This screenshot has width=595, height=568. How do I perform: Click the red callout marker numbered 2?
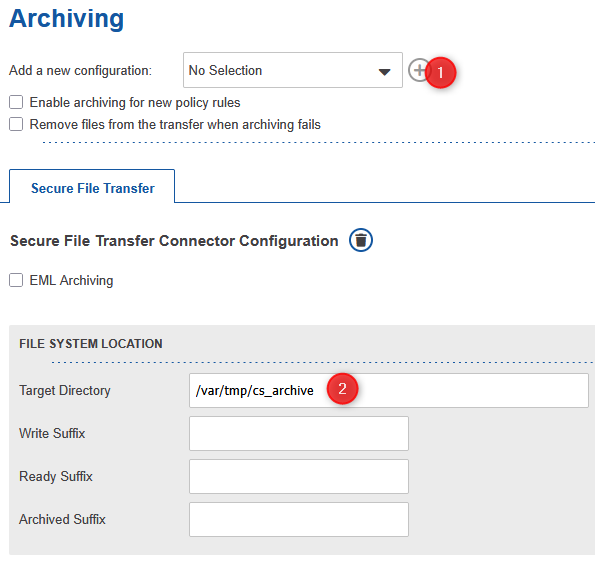coord(342,389)
